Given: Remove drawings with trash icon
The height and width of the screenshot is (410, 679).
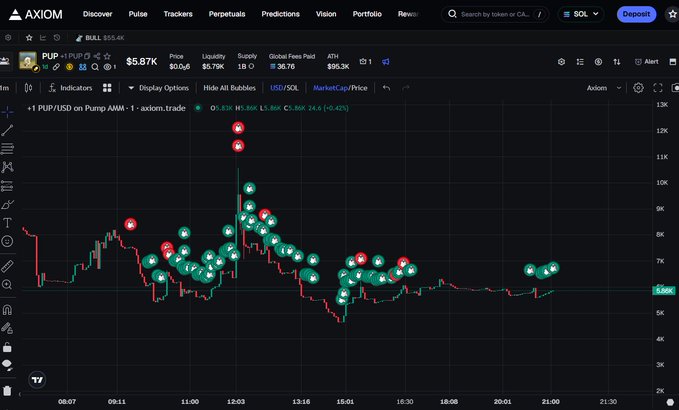Looking at the screenshot, I should (7, 391).
